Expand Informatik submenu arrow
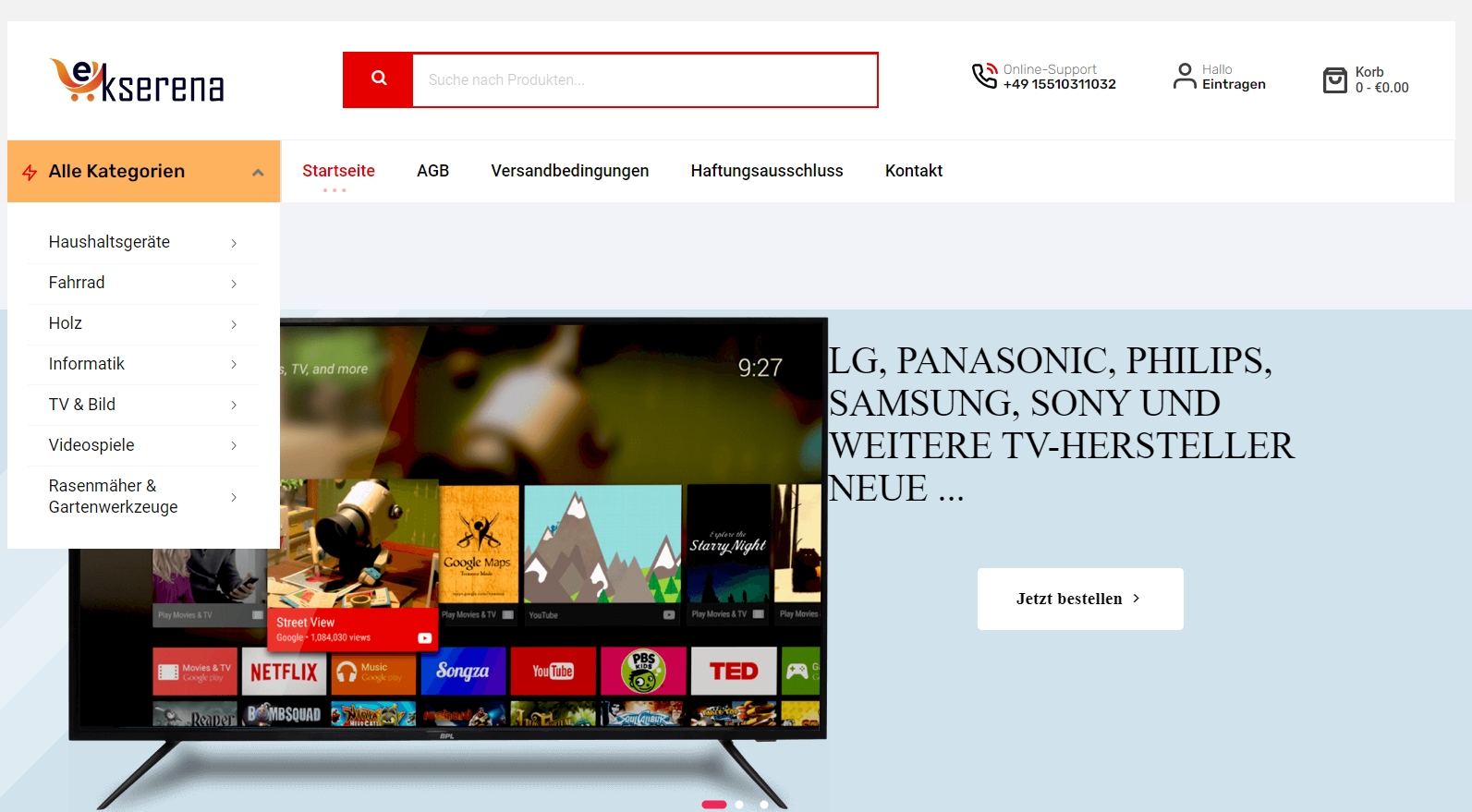 [234, 365]
